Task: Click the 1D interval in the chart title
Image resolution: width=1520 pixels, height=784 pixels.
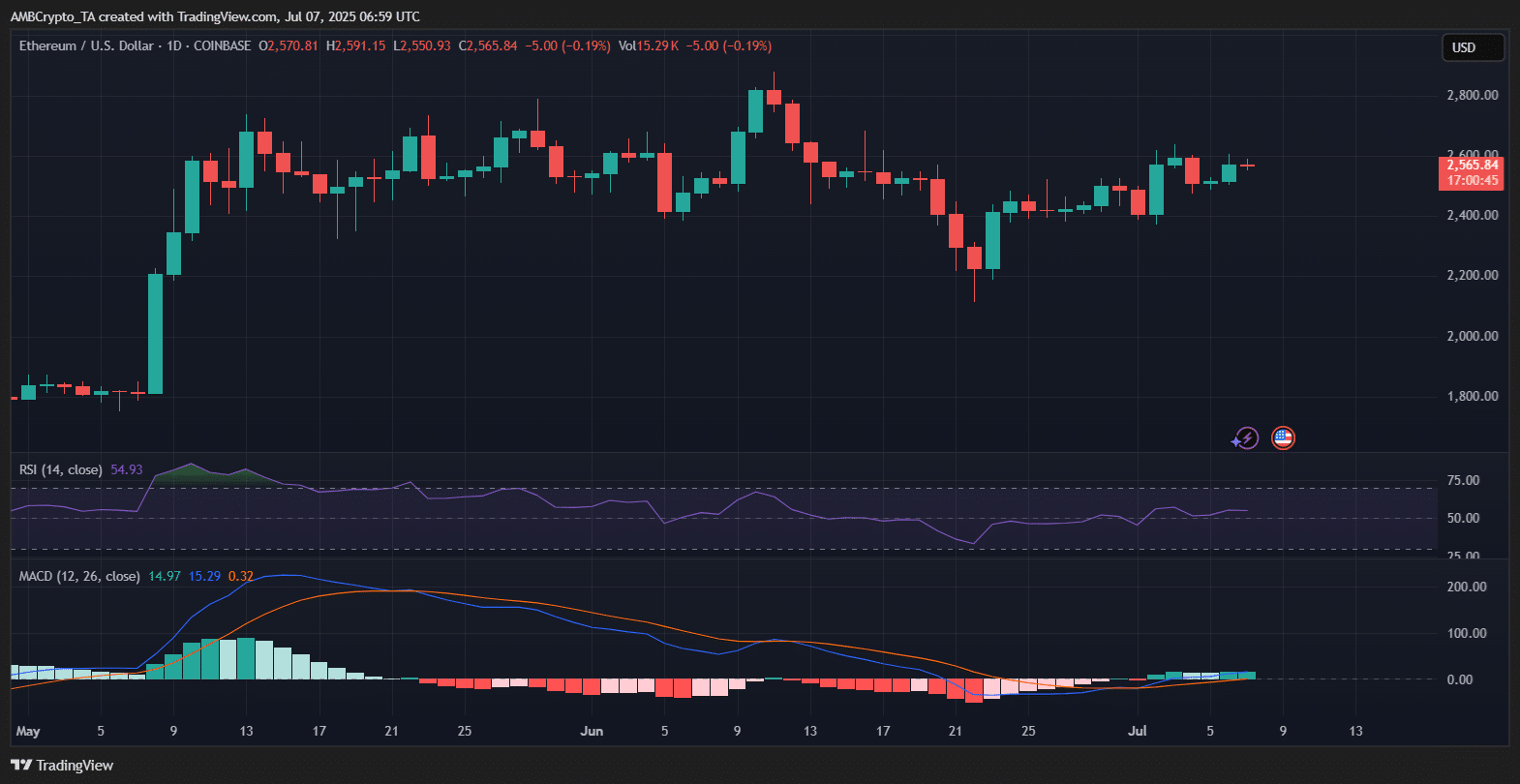Action: click(x=174, y=45)
